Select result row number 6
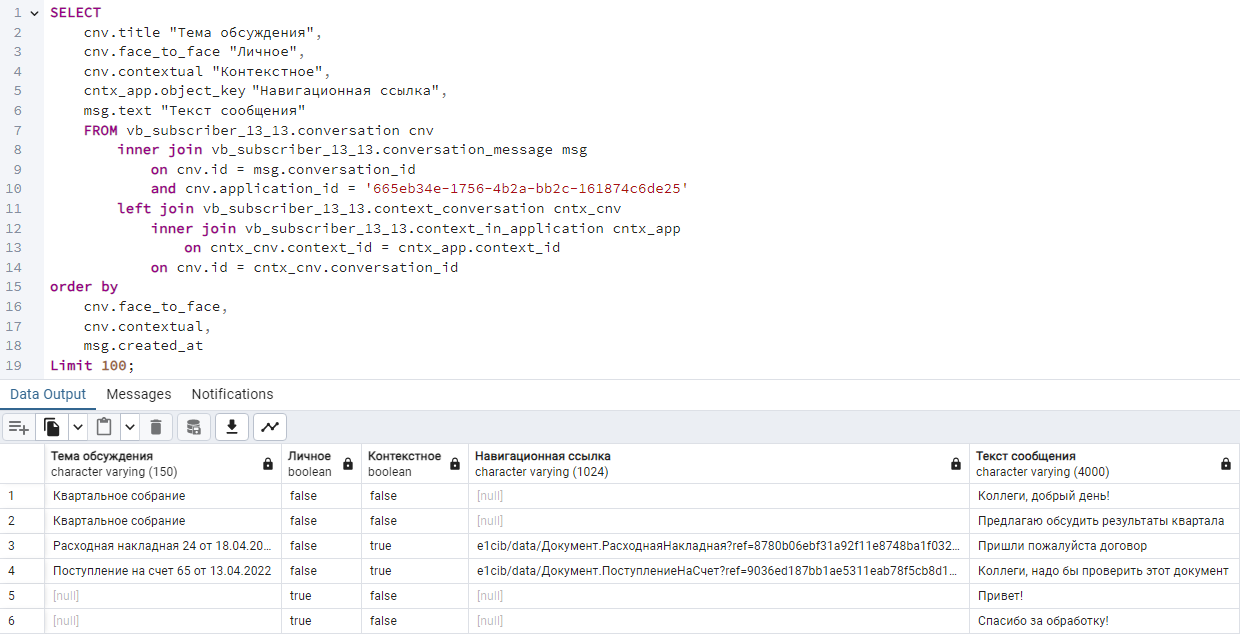 click(x=22, y=621)
